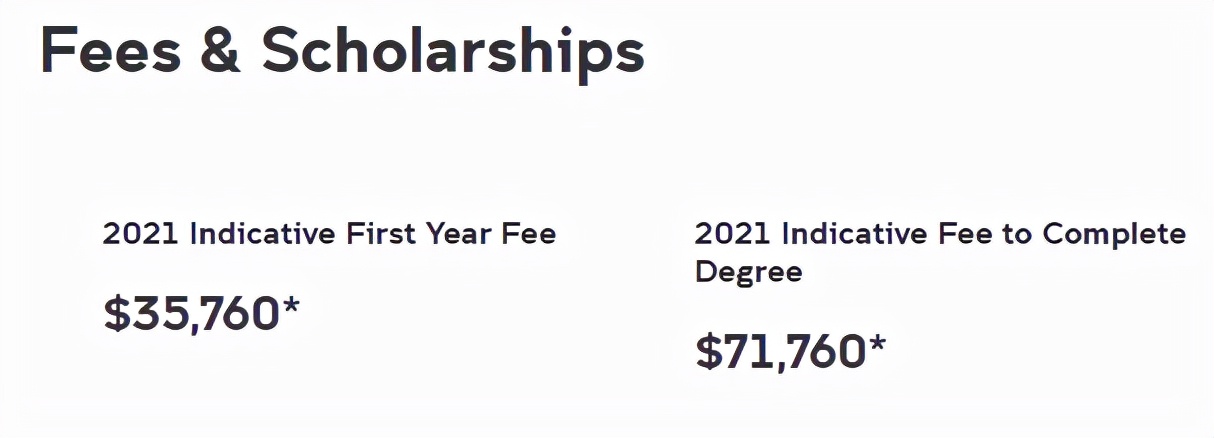Click the 2021 Indicative First Year Fee label

329,234
